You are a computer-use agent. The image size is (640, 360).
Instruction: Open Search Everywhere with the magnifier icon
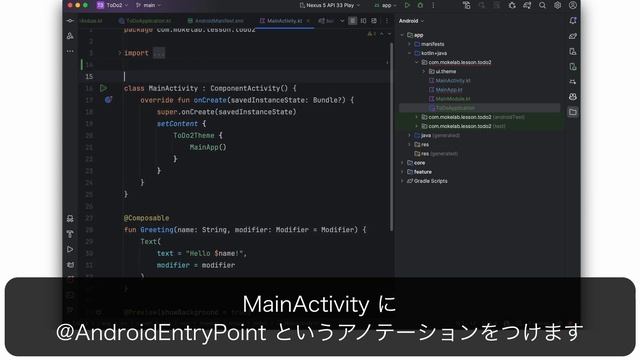(x=542, y=5)
